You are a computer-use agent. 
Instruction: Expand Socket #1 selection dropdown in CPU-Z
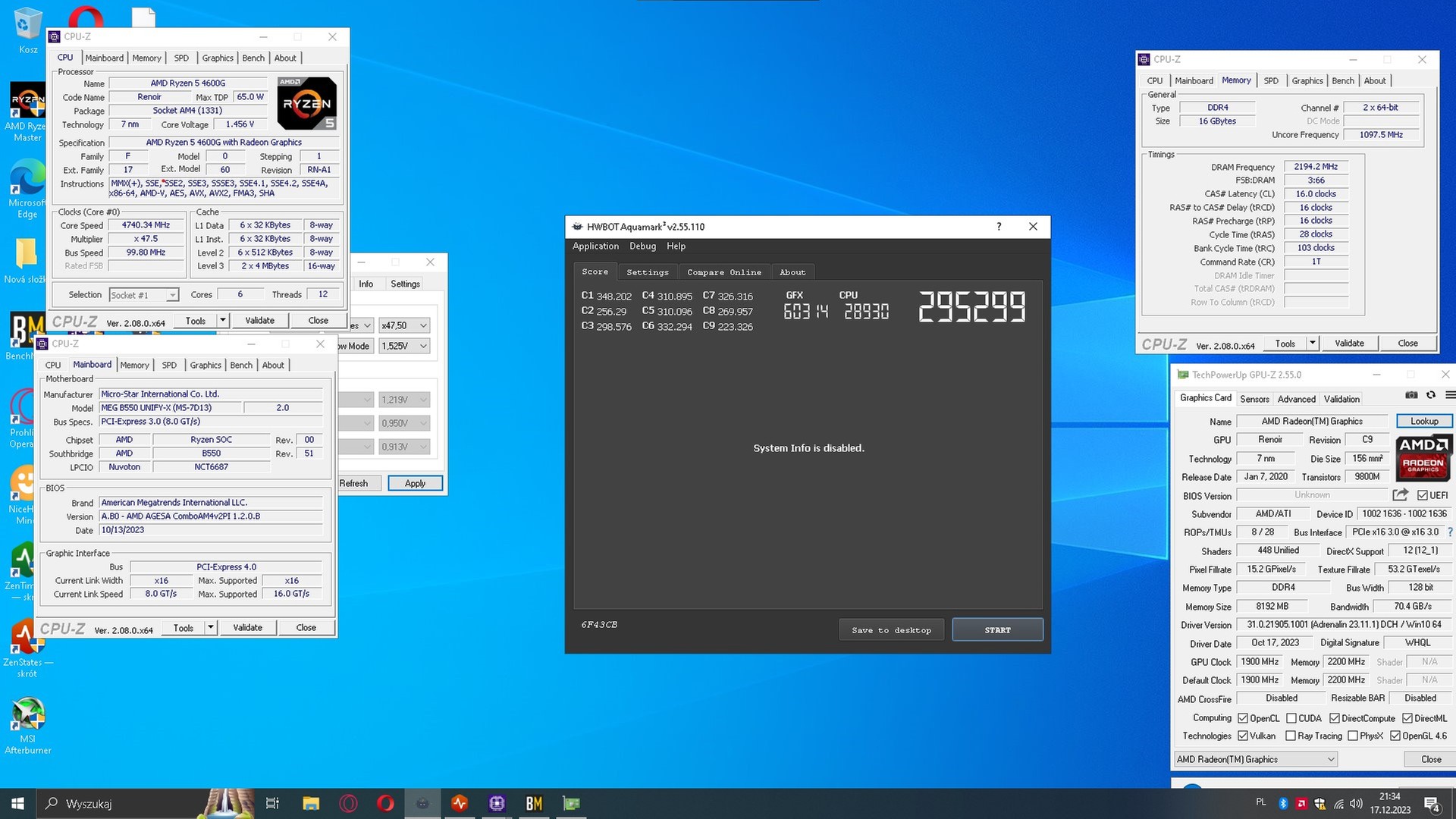(x=144, y=295)
